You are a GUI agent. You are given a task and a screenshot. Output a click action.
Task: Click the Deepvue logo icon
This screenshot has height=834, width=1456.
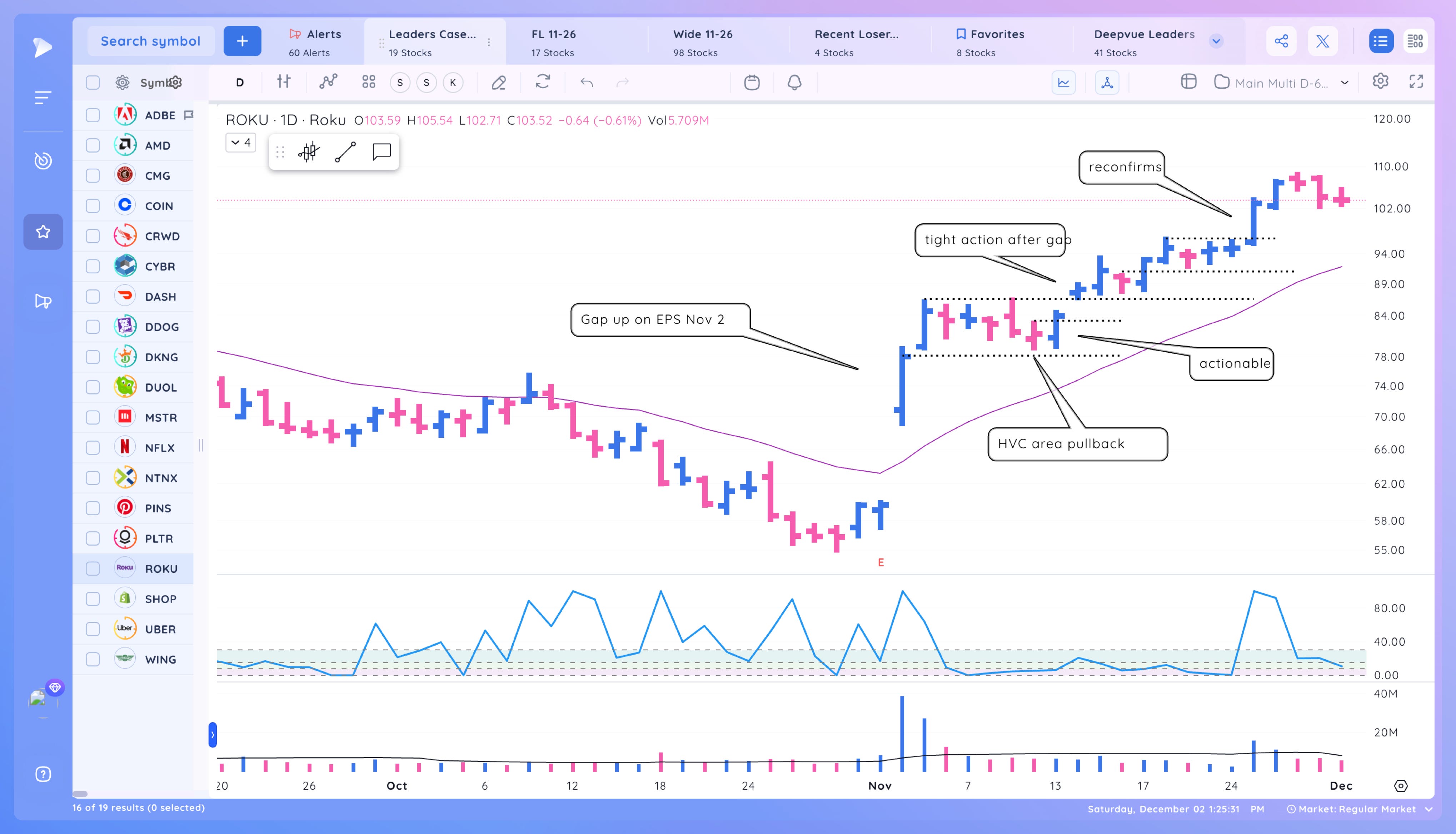click(x=43, y=47)
